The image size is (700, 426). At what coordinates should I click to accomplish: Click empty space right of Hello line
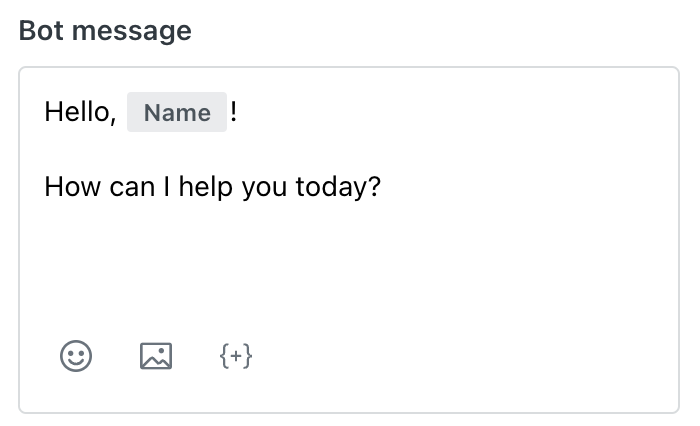446,112
